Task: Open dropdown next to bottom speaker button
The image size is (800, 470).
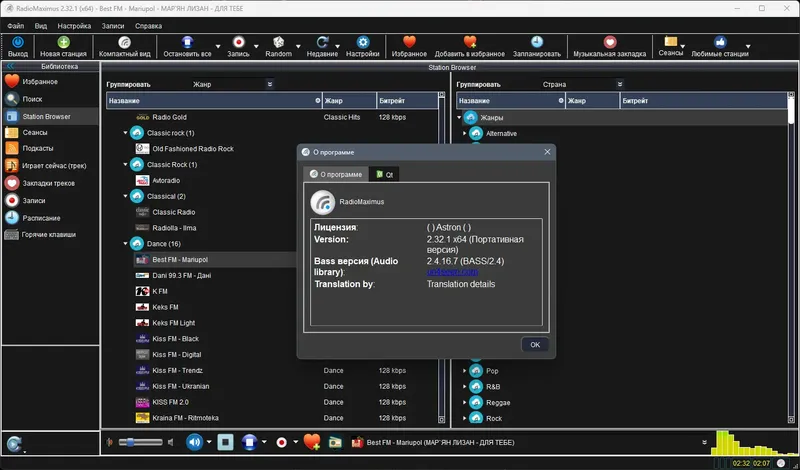Action: coord(209,442)
